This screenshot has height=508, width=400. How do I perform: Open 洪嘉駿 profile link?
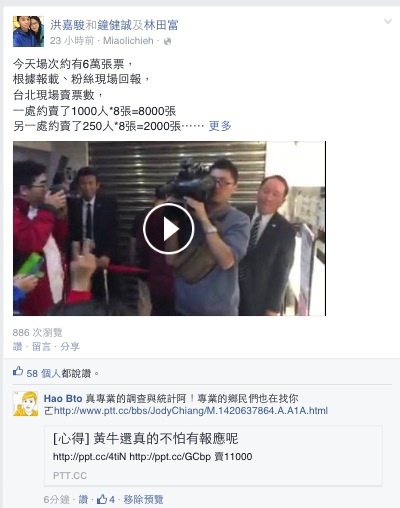click(68, 25)
